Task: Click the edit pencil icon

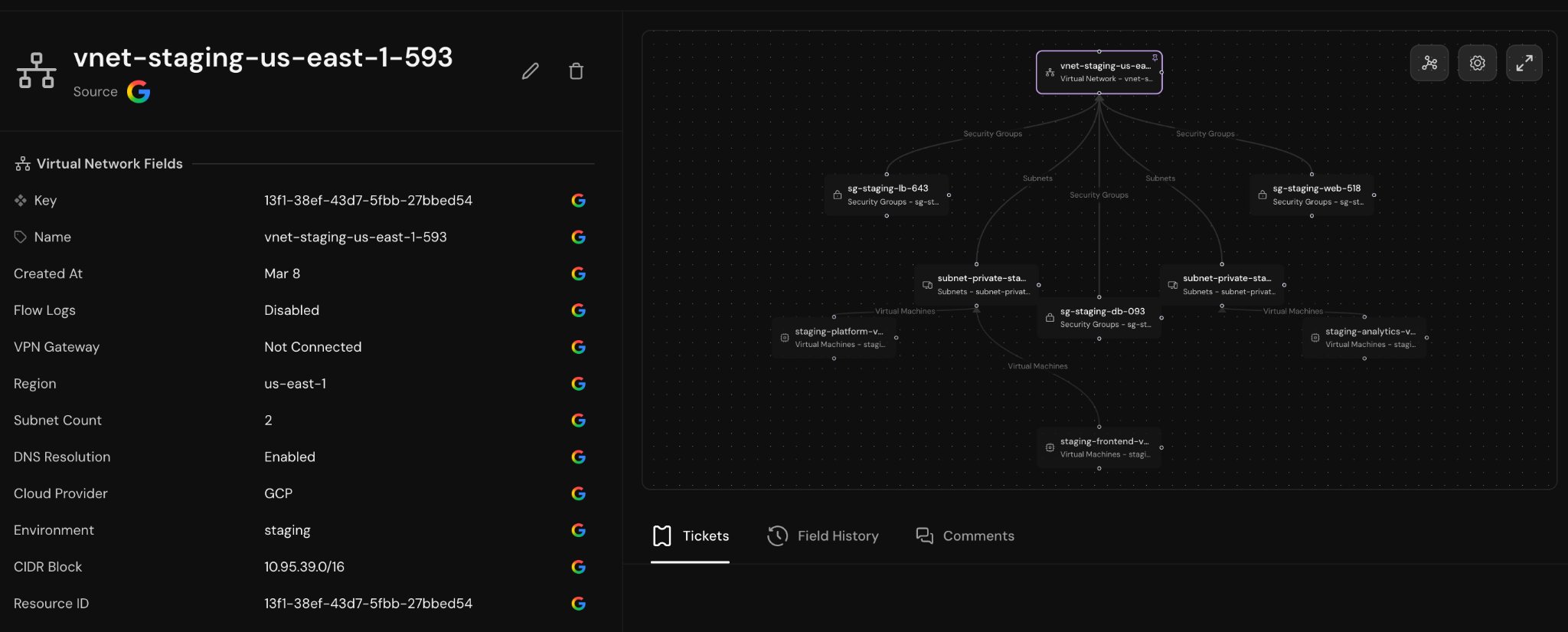Action: [531, 71]
